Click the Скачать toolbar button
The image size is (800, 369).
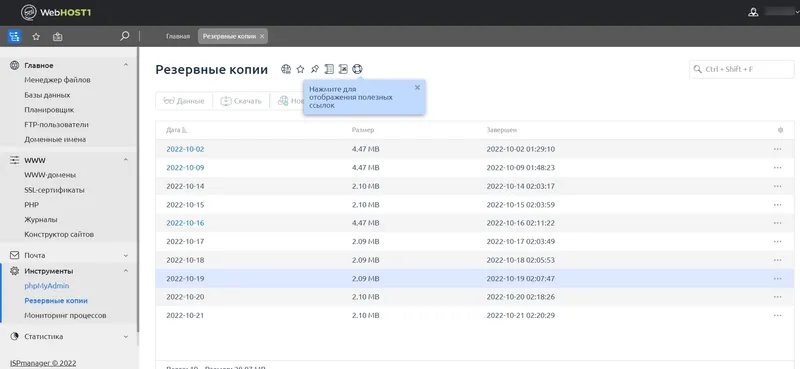coord(241,101)
